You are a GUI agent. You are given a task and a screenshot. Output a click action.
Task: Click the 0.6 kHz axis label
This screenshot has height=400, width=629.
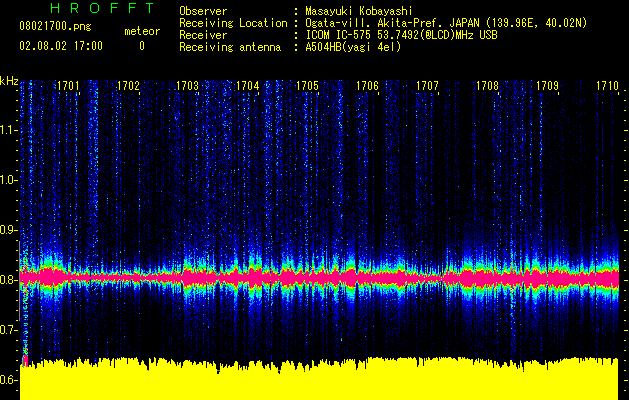(7, 380)
